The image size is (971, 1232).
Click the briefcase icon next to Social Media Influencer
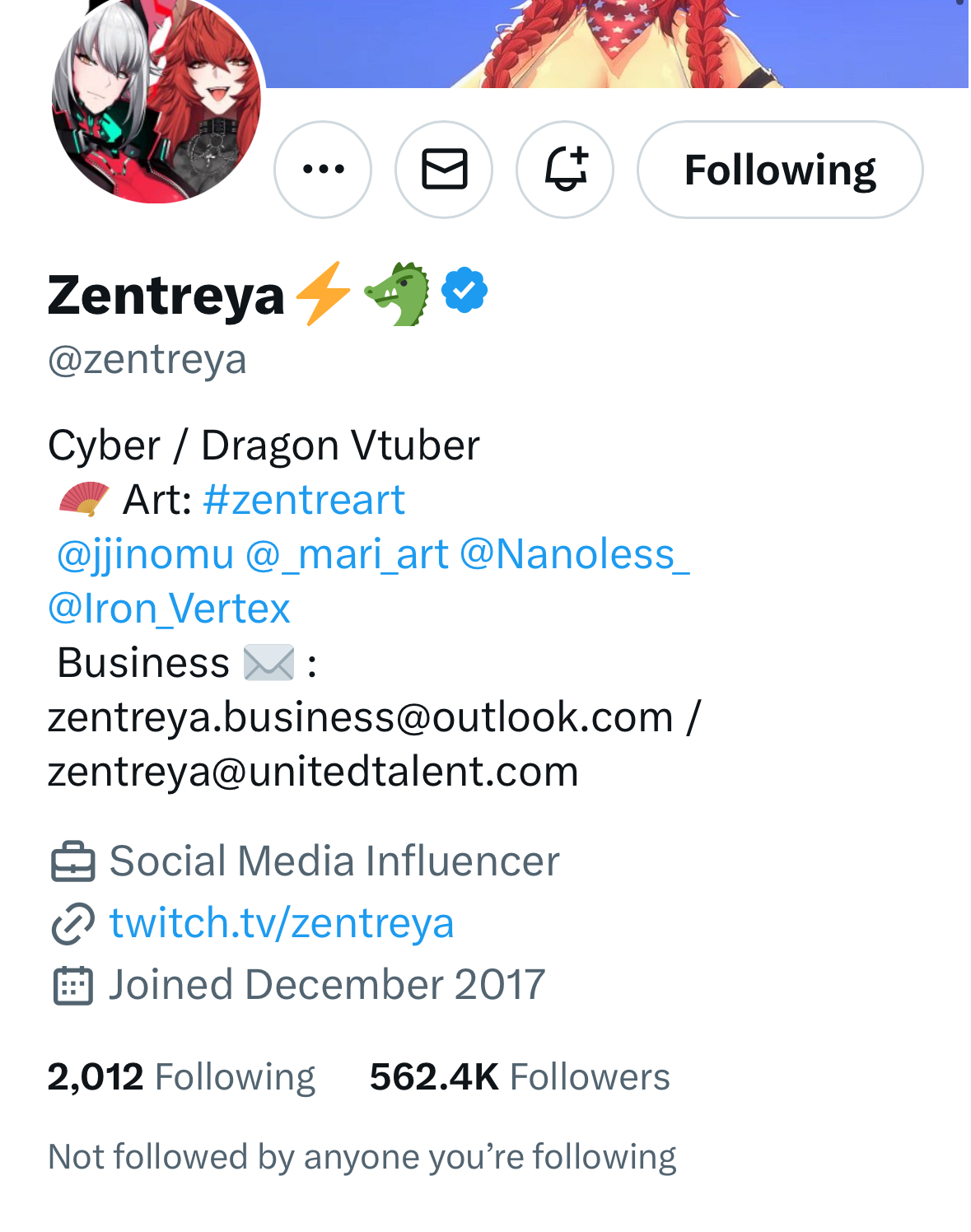(72, 861)
